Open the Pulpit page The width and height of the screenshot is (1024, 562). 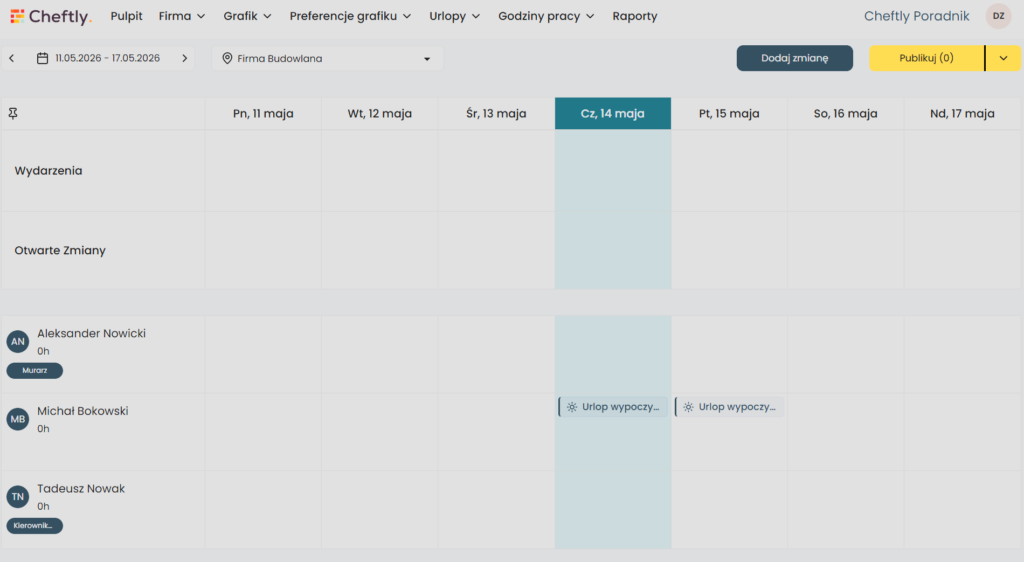click(x=126, y=16)
